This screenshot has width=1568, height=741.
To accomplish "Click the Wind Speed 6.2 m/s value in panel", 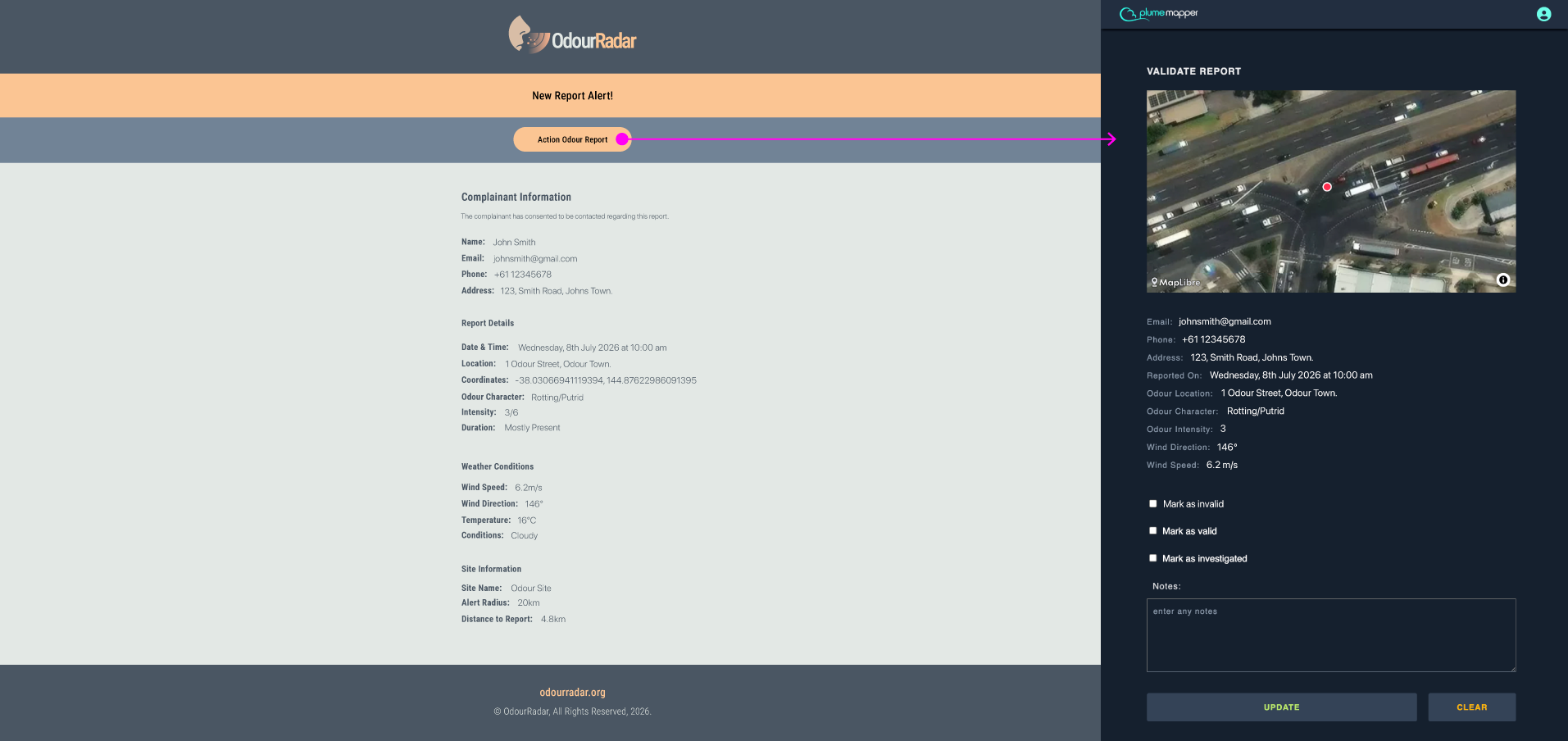I will 1221,465.
